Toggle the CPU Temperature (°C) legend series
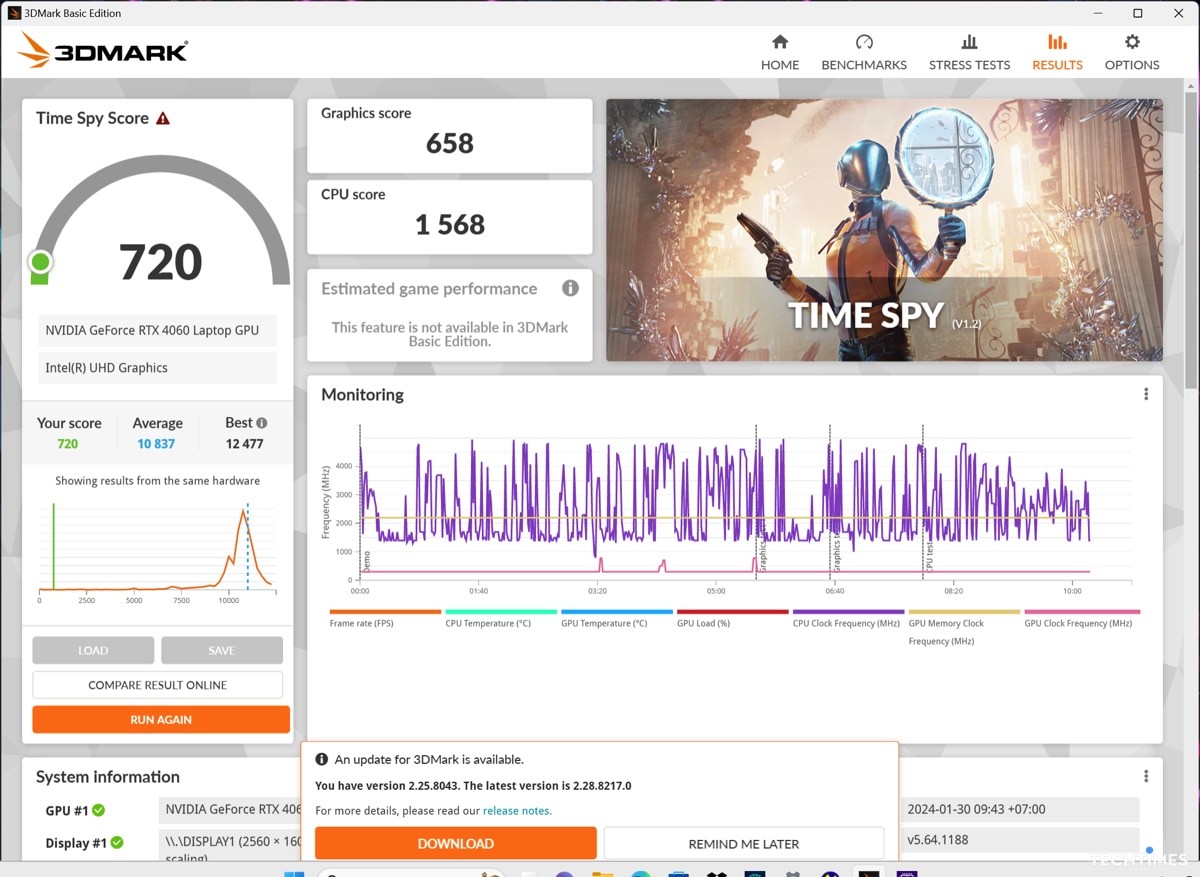Screen dimensions: 1200x877 [501, 617]
